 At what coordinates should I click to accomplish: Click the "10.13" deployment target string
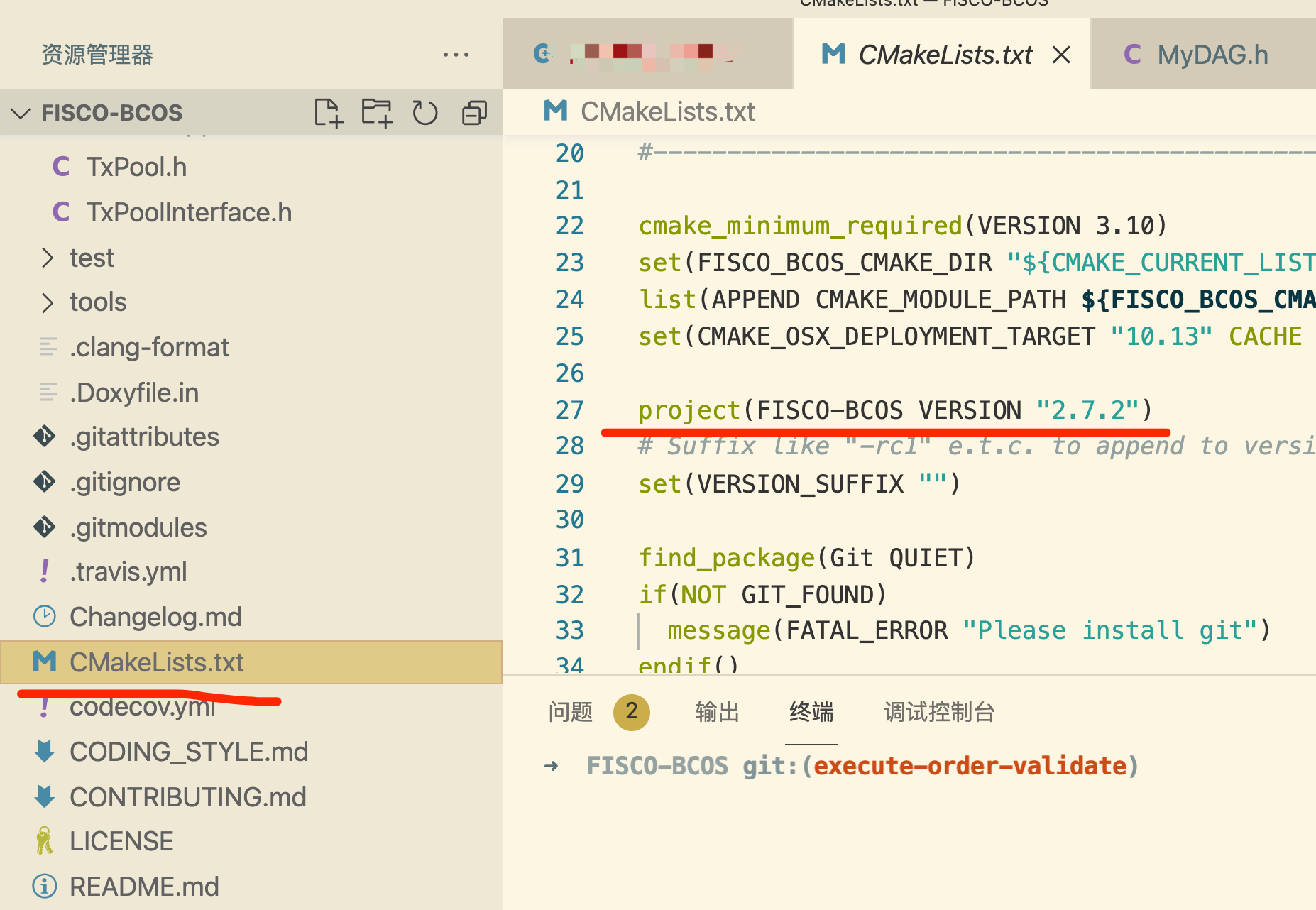(x=1161, y=336)
